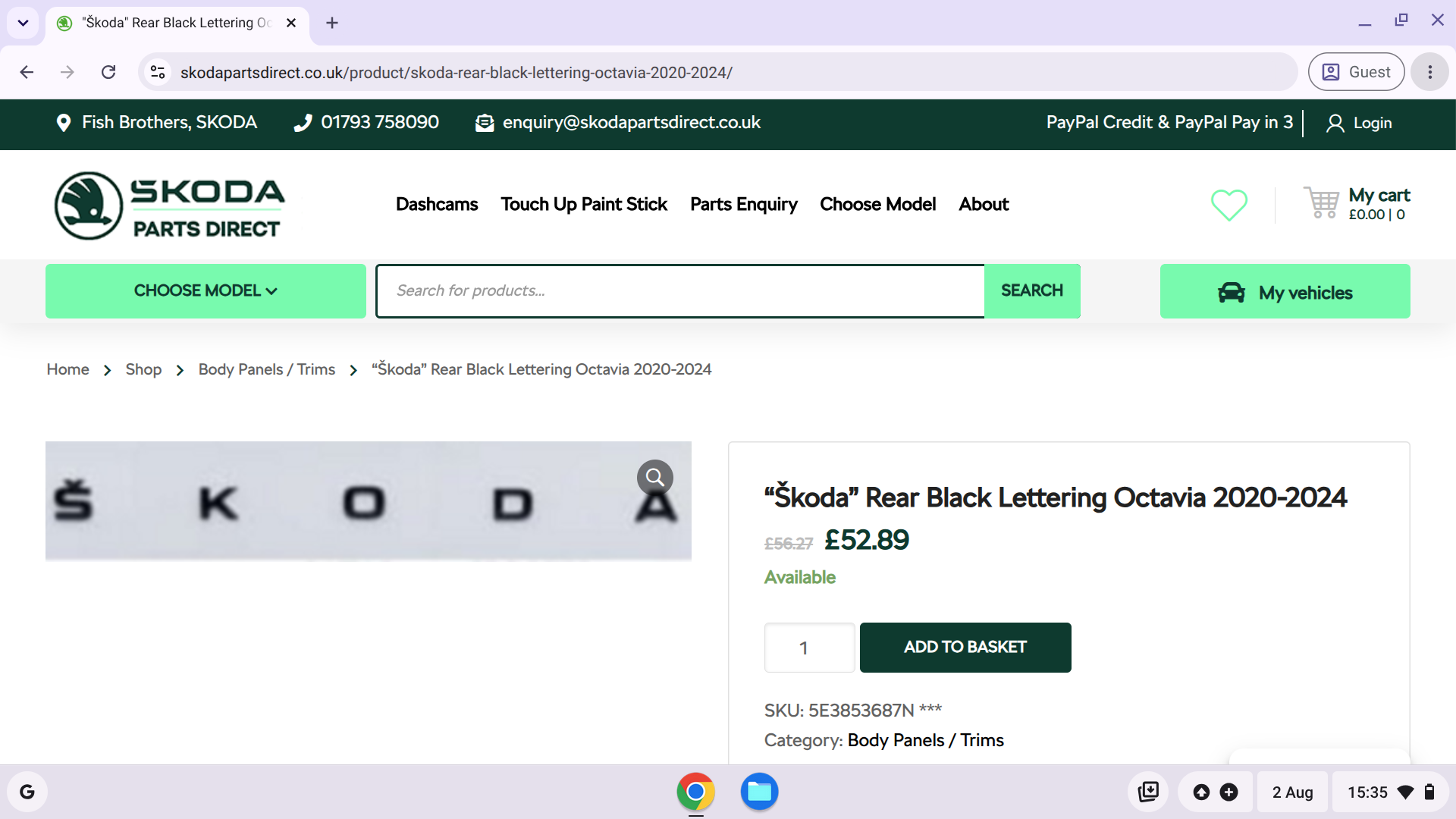Click the Fish Brothers, SKODA location link
This screenshot has height=819, width=1456.
(169, 122)
